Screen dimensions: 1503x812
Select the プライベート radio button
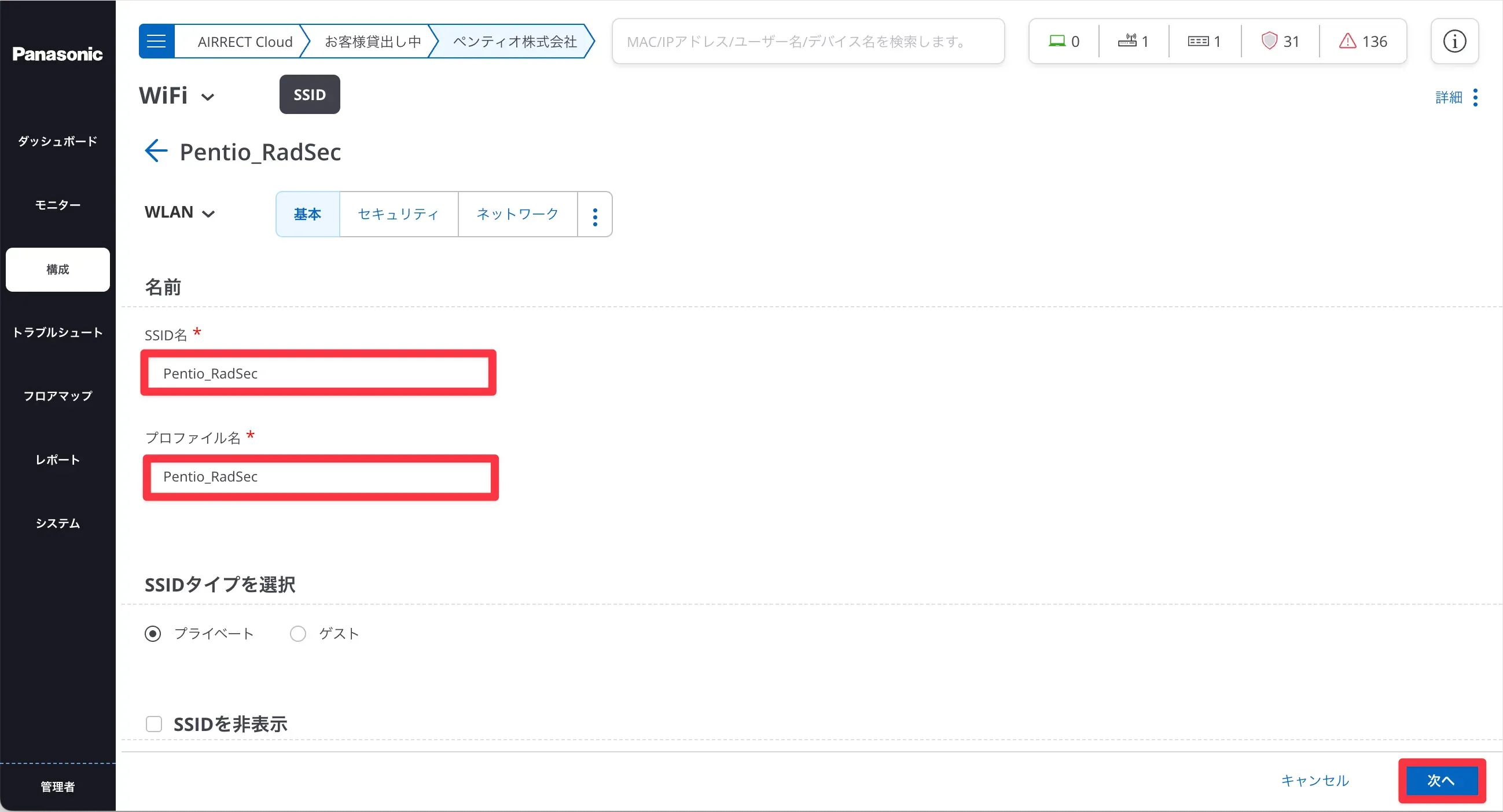tap(153, 634)
